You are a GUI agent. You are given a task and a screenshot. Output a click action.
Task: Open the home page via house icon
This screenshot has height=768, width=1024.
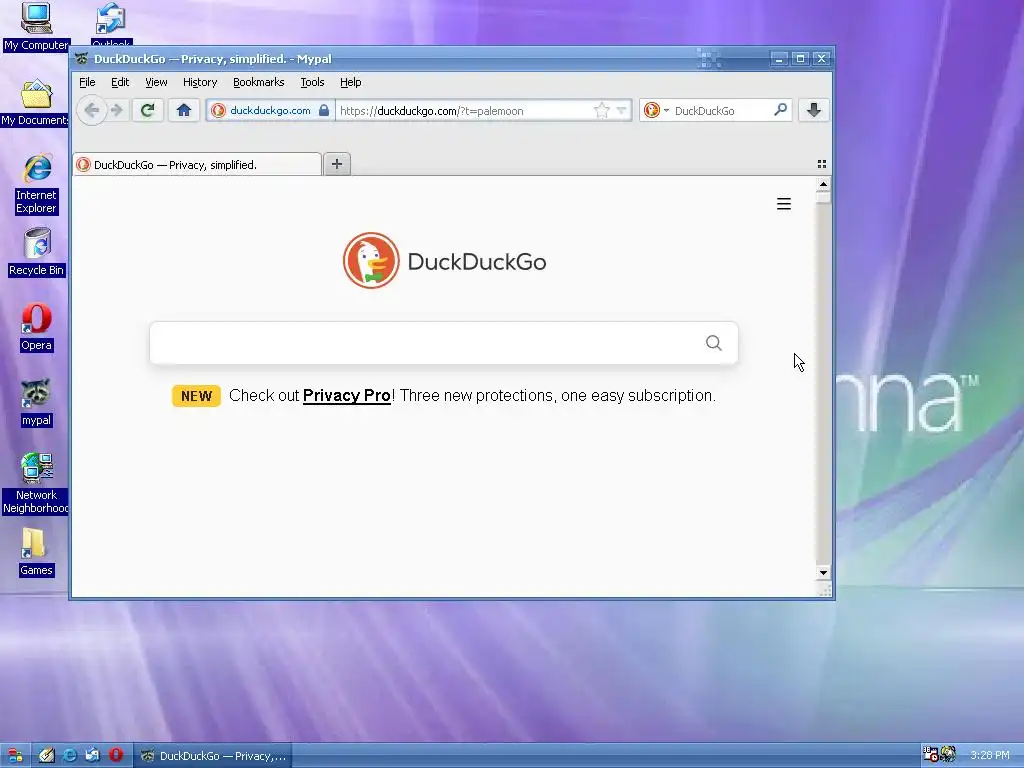(184, 110)
